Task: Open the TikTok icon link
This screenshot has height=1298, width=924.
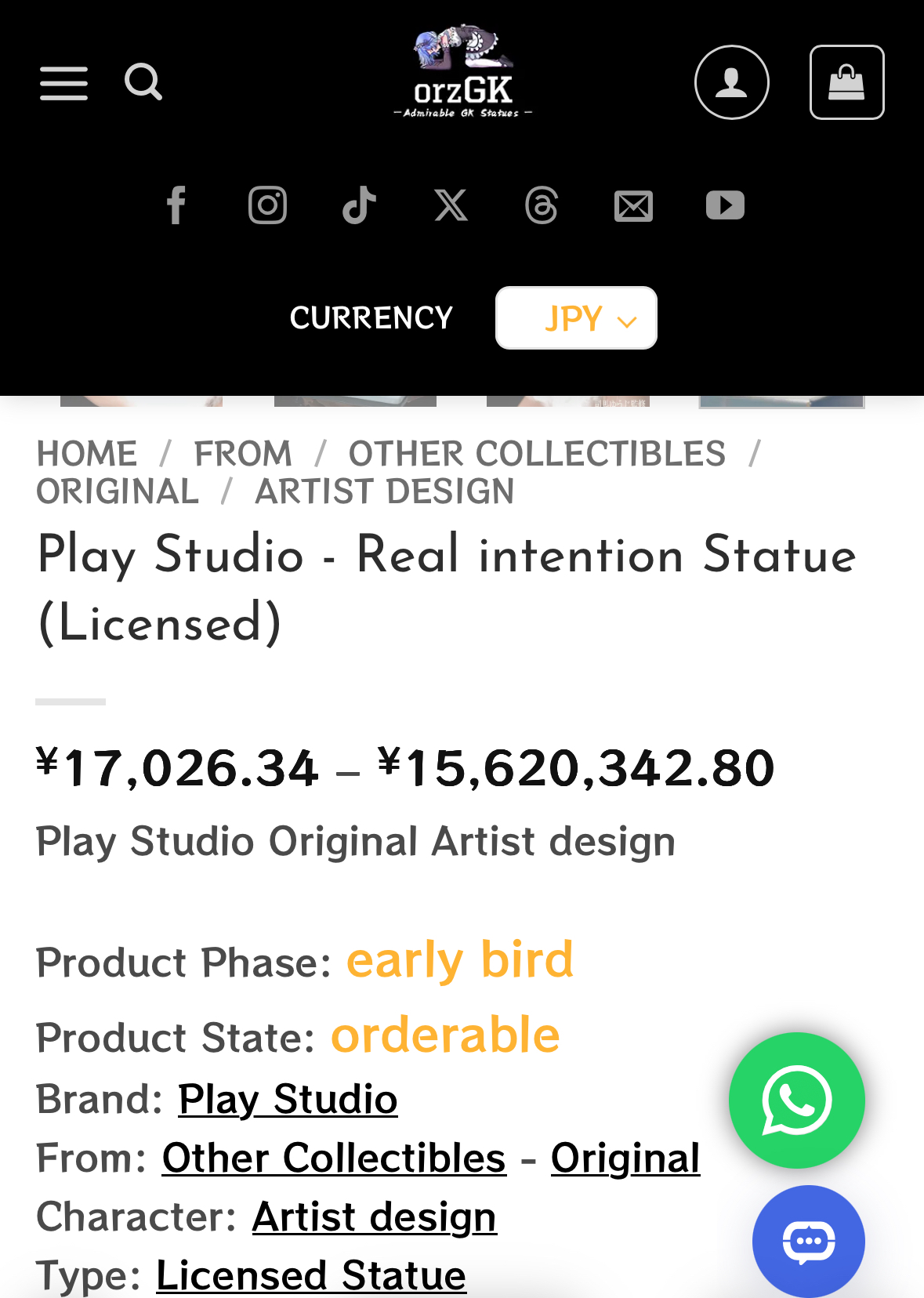Action: 359,205
